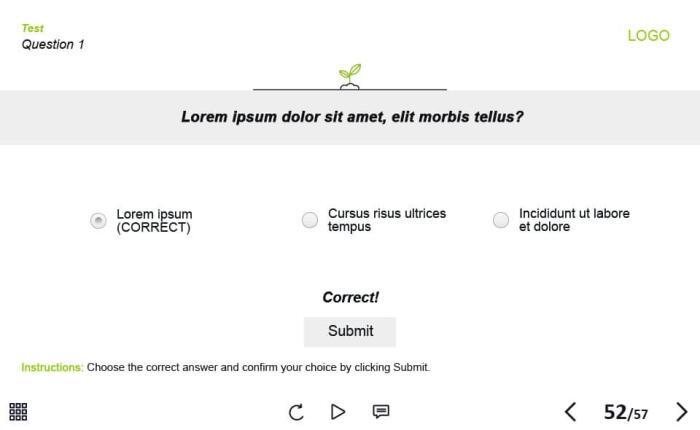Select radio button beside Lorem ipsum (CORRECT)
The height and width of the screenshot is (430, 700).
point(98,221)
